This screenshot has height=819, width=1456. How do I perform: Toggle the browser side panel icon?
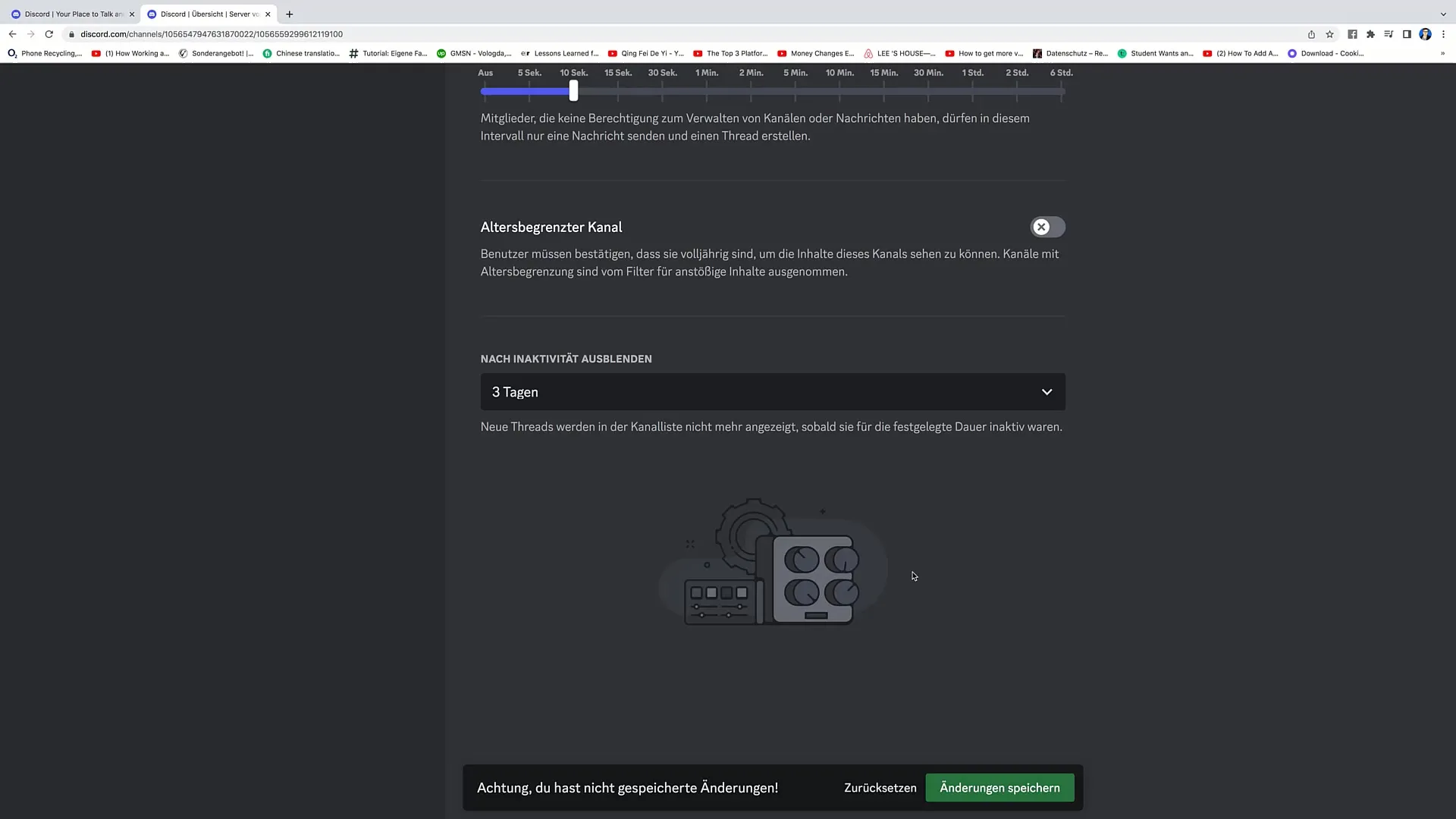[1407, 34]
